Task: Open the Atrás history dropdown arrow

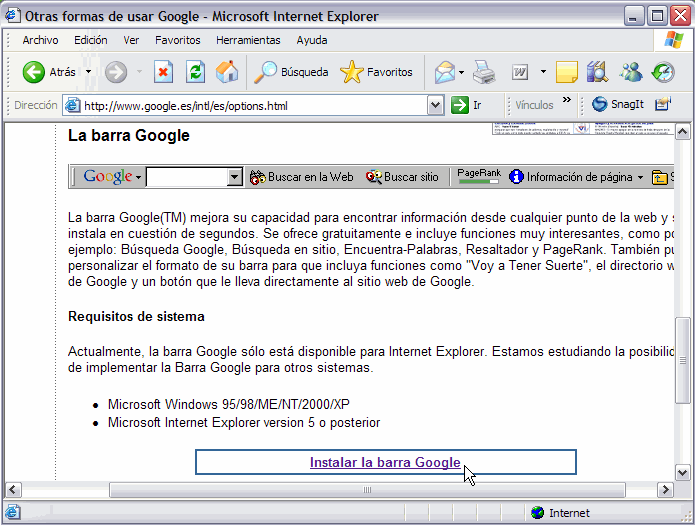Action: pyautogui.click(x=88, y=72)
